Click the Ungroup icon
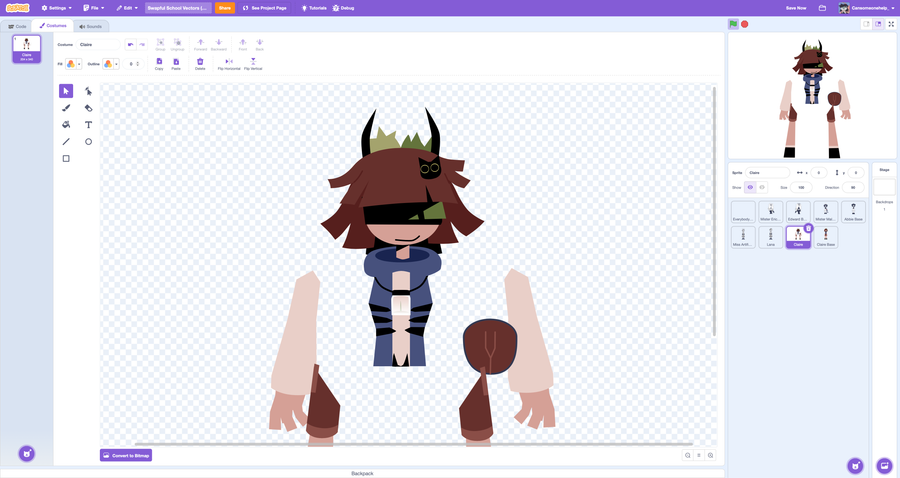Viewport: 900px width, 478px height. 177,44
